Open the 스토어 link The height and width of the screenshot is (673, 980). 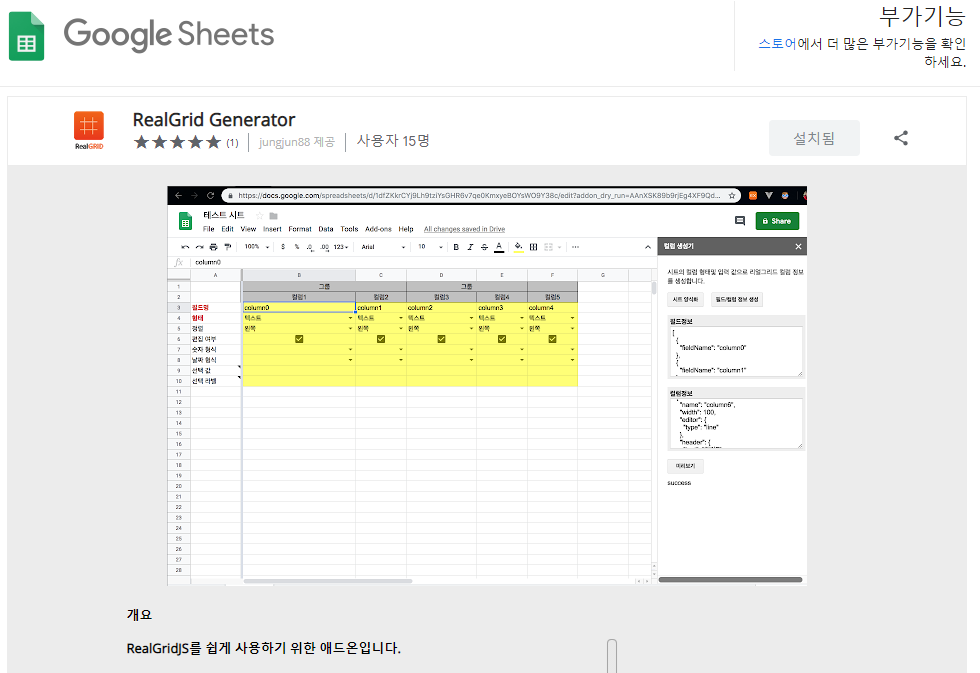pos(778,44)
